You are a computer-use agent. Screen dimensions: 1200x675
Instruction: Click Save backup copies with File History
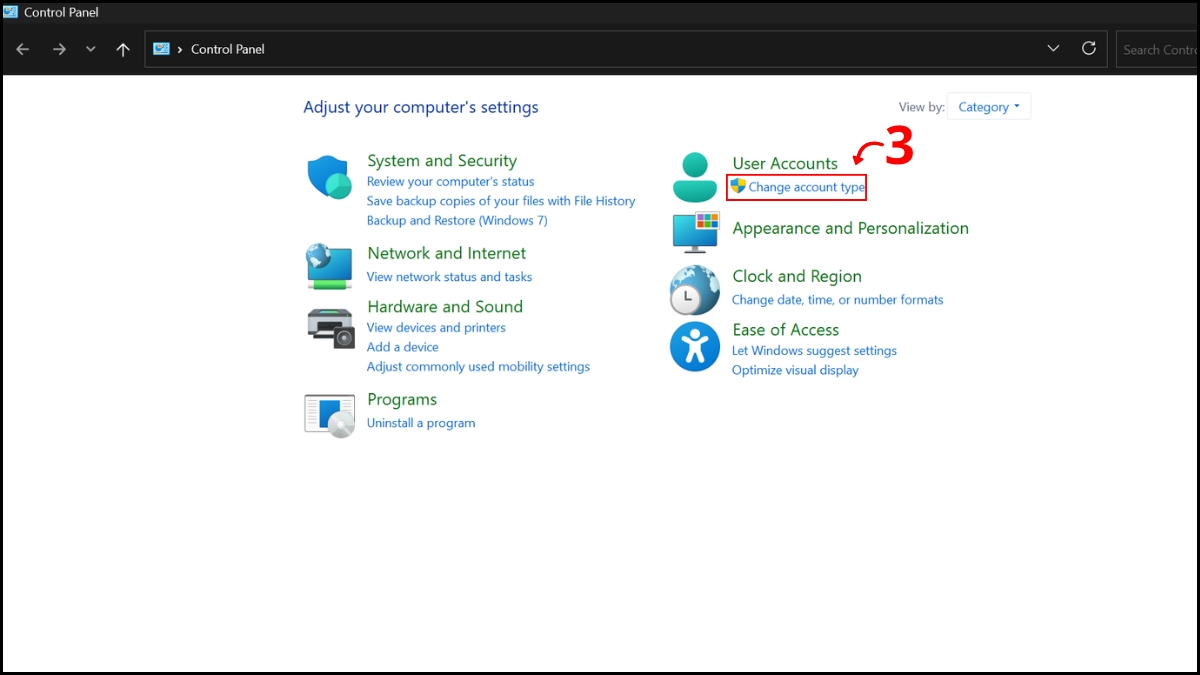click(501, 201)
